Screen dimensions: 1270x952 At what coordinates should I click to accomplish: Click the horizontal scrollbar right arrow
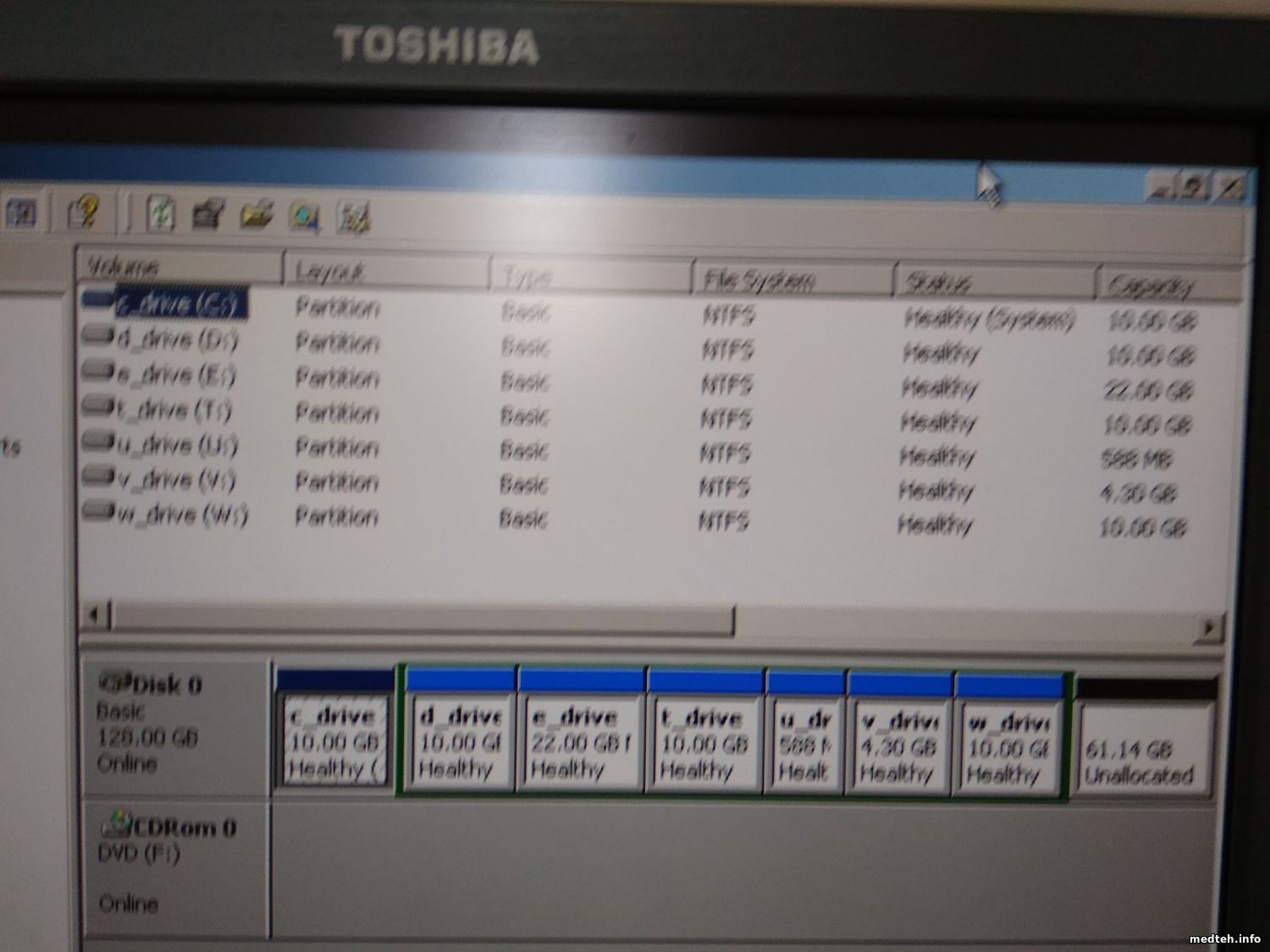[1211, 627]
